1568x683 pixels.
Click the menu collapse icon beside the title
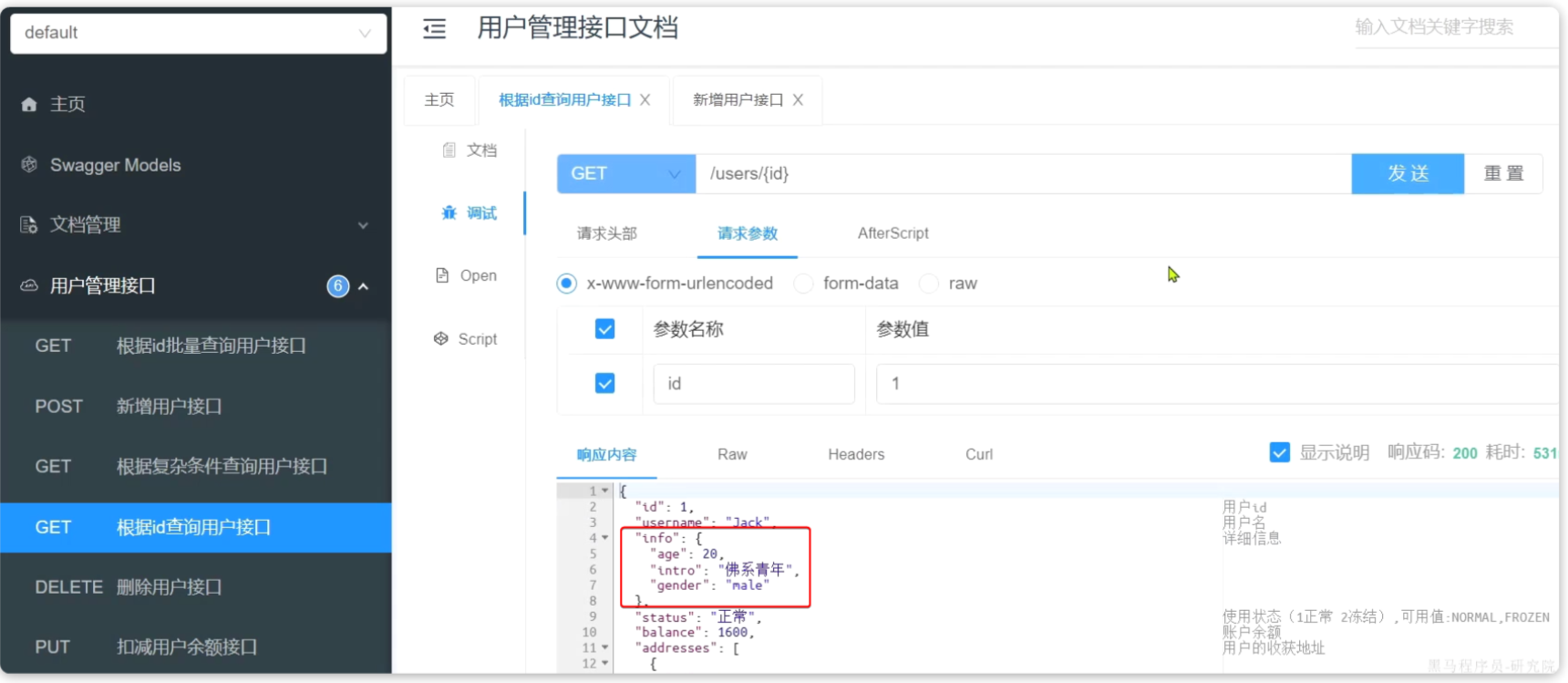pyautogui.click(x=435, y=29)
